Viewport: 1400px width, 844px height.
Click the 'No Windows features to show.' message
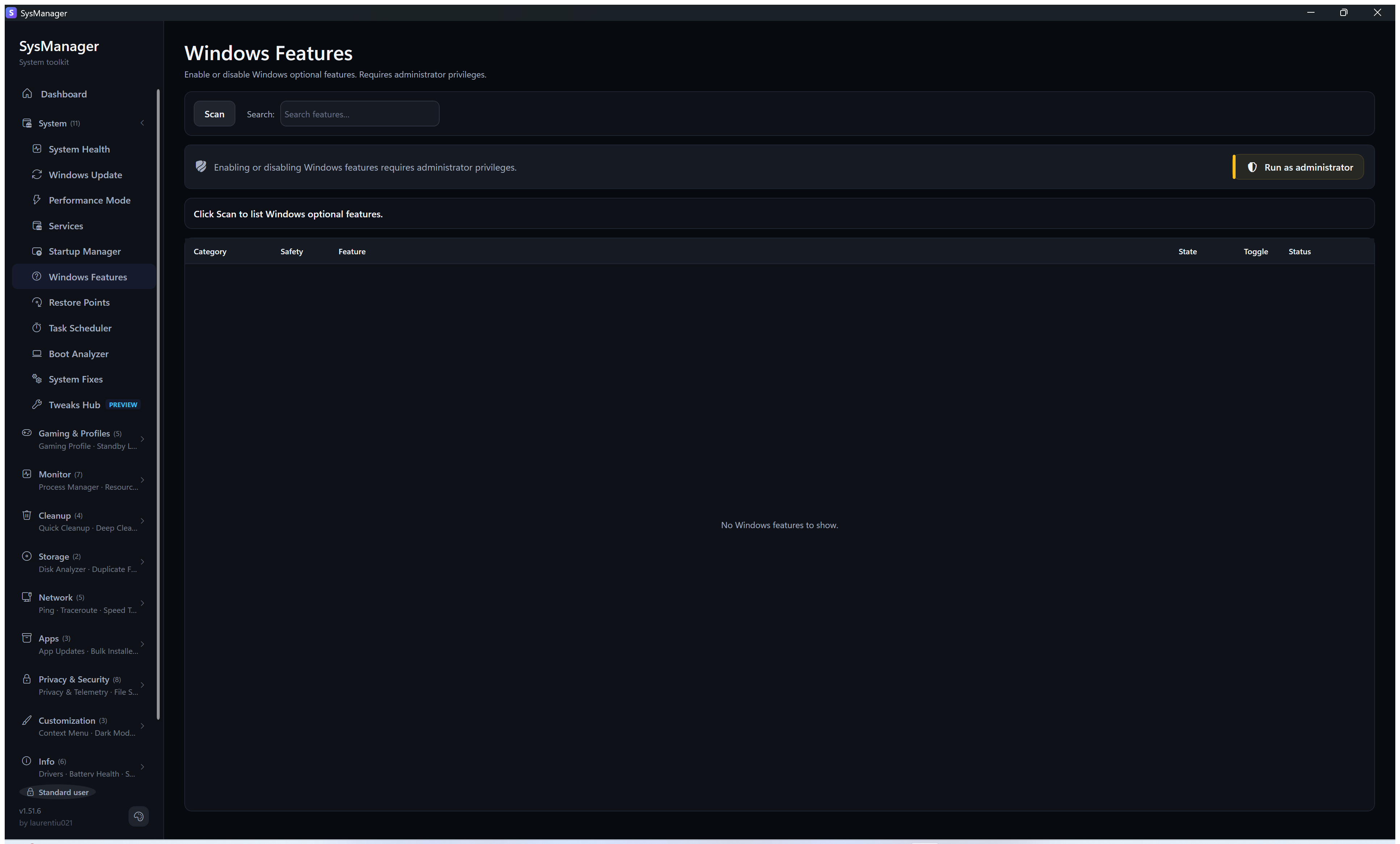click(x=780, y=525)
